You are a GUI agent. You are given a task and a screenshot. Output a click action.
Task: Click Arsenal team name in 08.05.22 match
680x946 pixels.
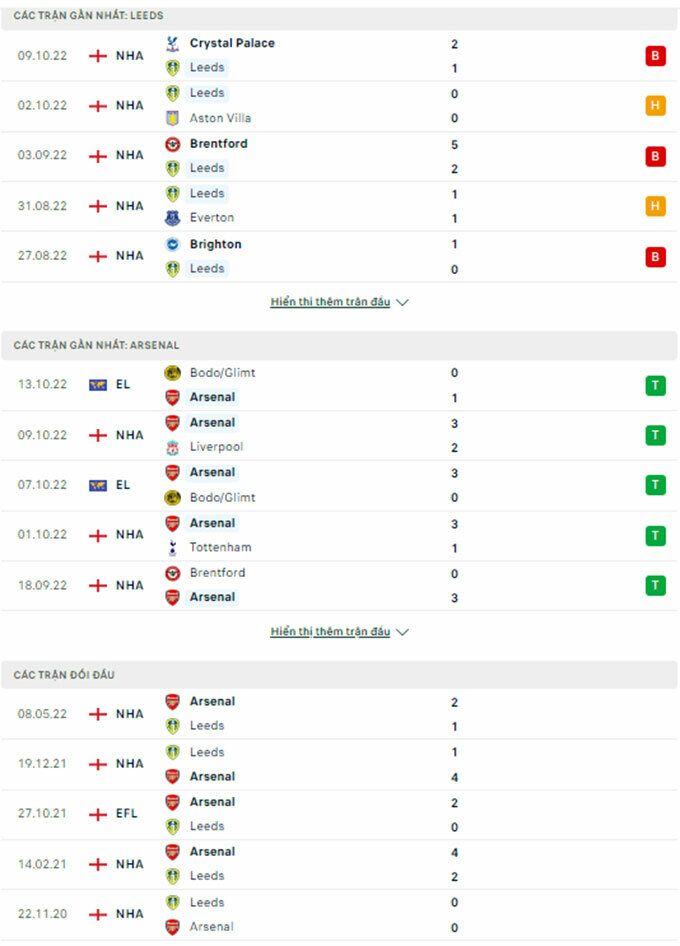(212, 702)
